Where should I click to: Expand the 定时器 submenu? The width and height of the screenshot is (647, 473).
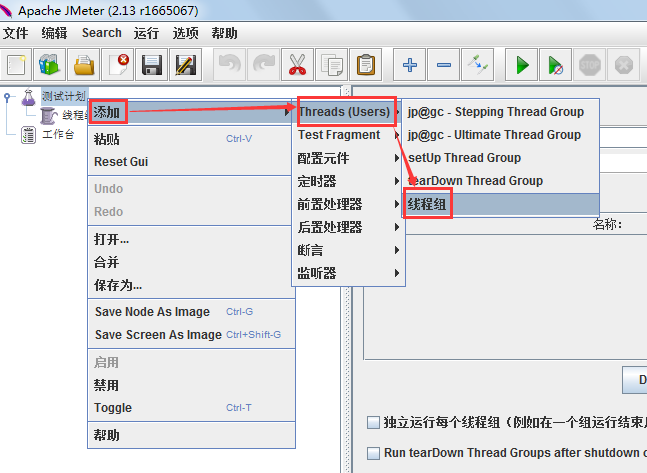pyautogui.click(x=348, y=181)
